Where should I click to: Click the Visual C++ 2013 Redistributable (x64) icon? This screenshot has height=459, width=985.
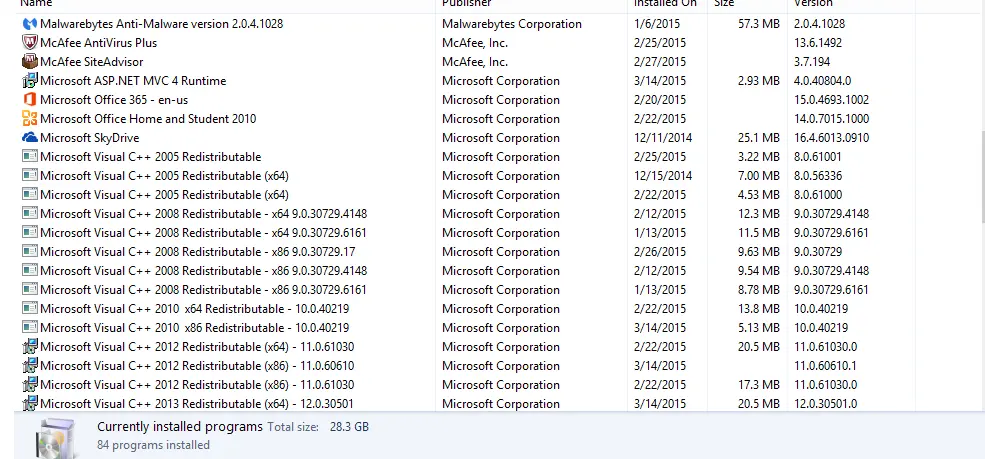pyautogui.click(x=30, y=404)
